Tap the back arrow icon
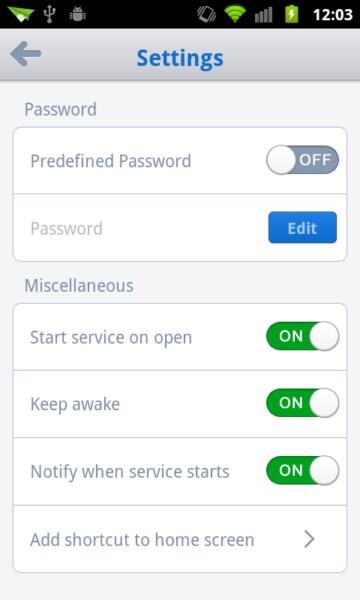 point(26,54)
